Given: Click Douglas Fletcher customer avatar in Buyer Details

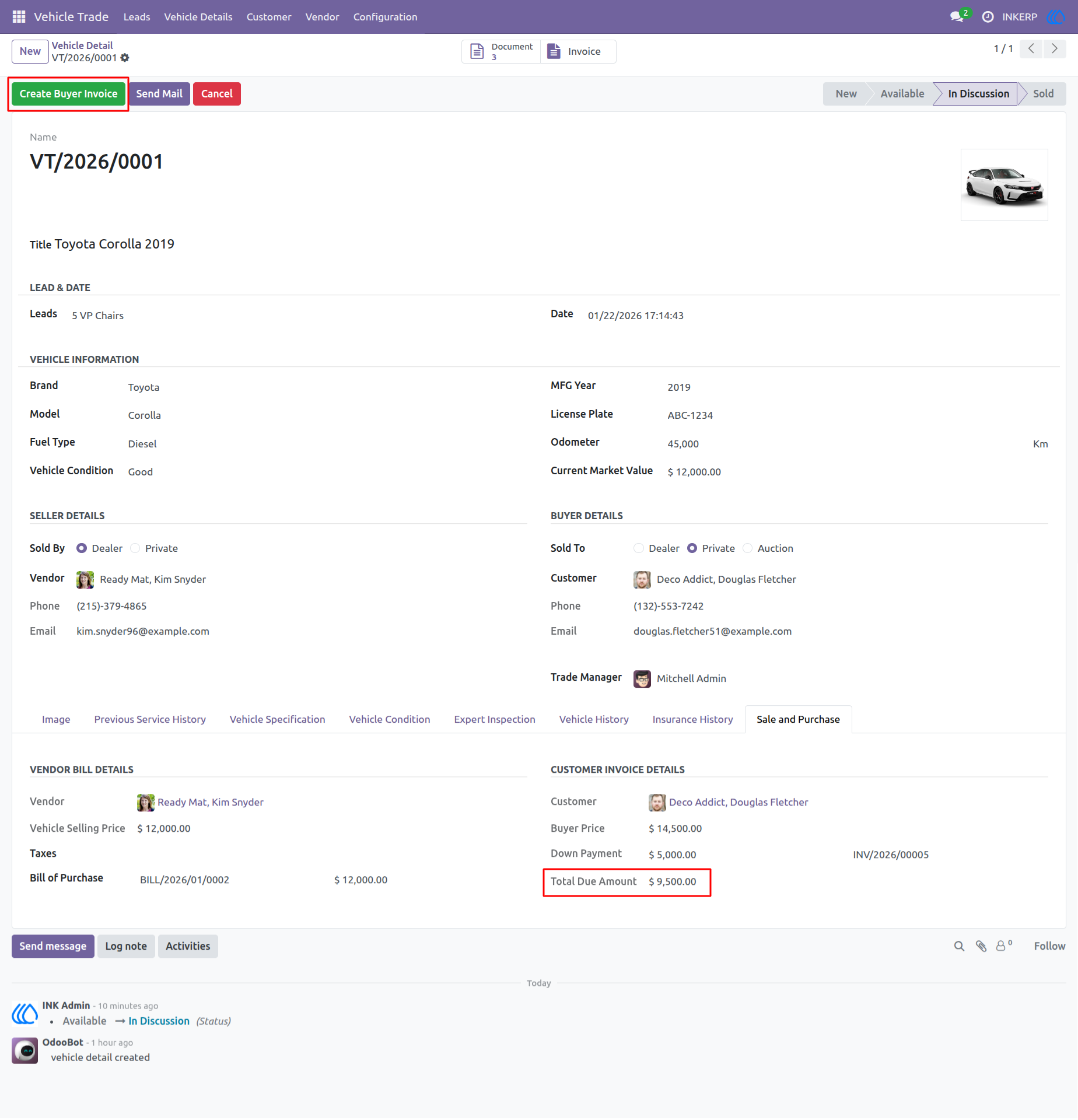Looking at the screenshot, I should pos(642,579).
